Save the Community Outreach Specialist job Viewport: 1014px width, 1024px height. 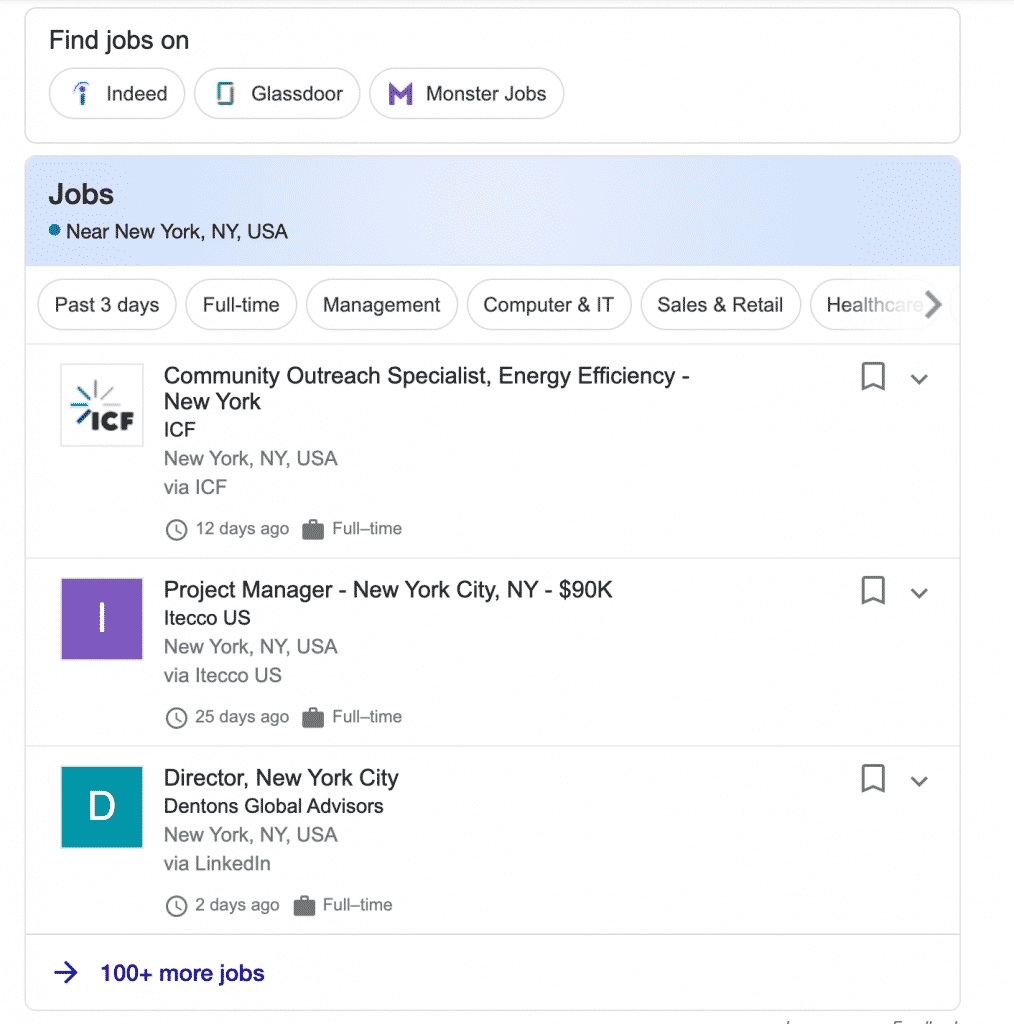[872, 377]
